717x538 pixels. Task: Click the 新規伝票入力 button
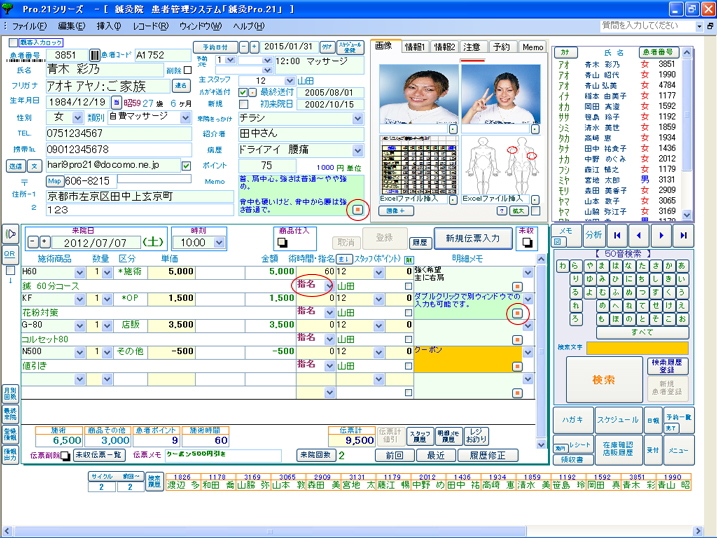[472, 238]
